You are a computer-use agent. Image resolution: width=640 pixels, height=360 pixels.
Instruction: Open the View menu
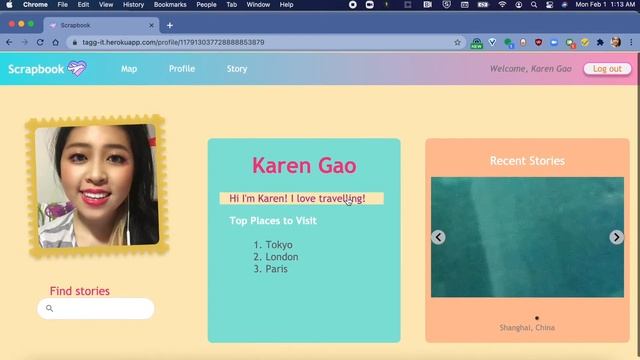tap(106, 5)
